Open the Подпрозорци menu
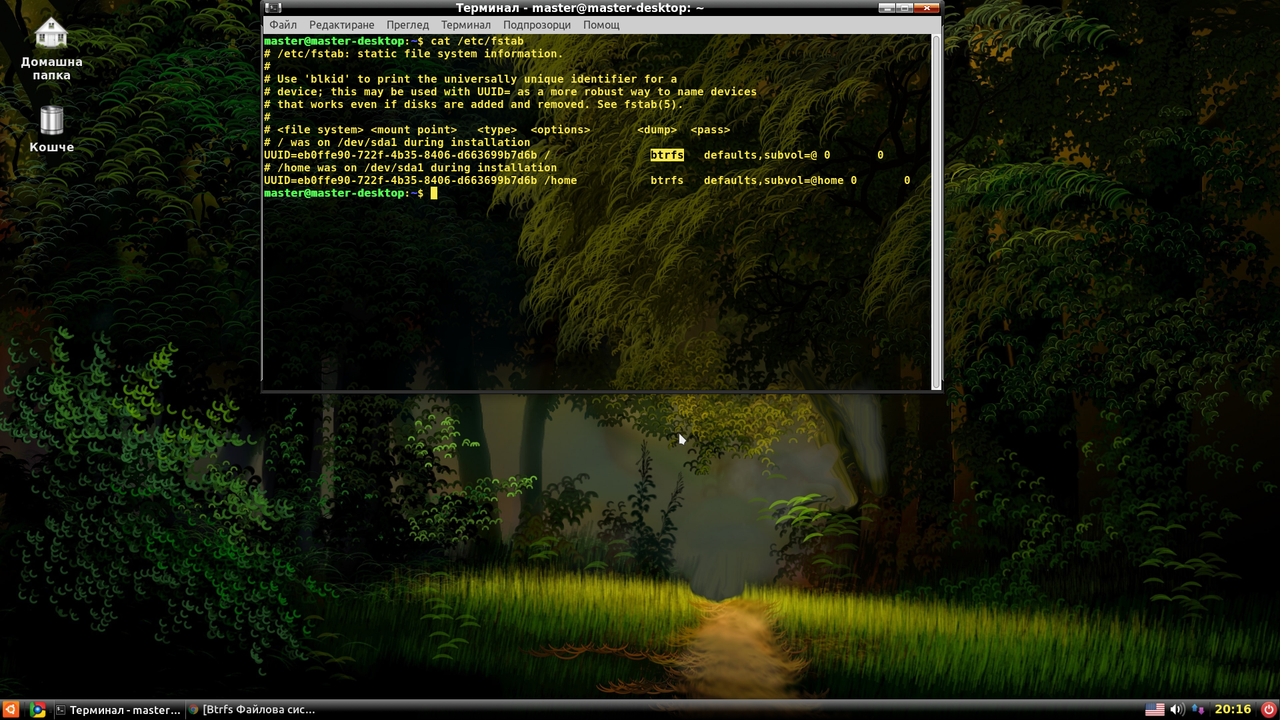This screenshot has width=1280, height=720. (x=537, y=25)
